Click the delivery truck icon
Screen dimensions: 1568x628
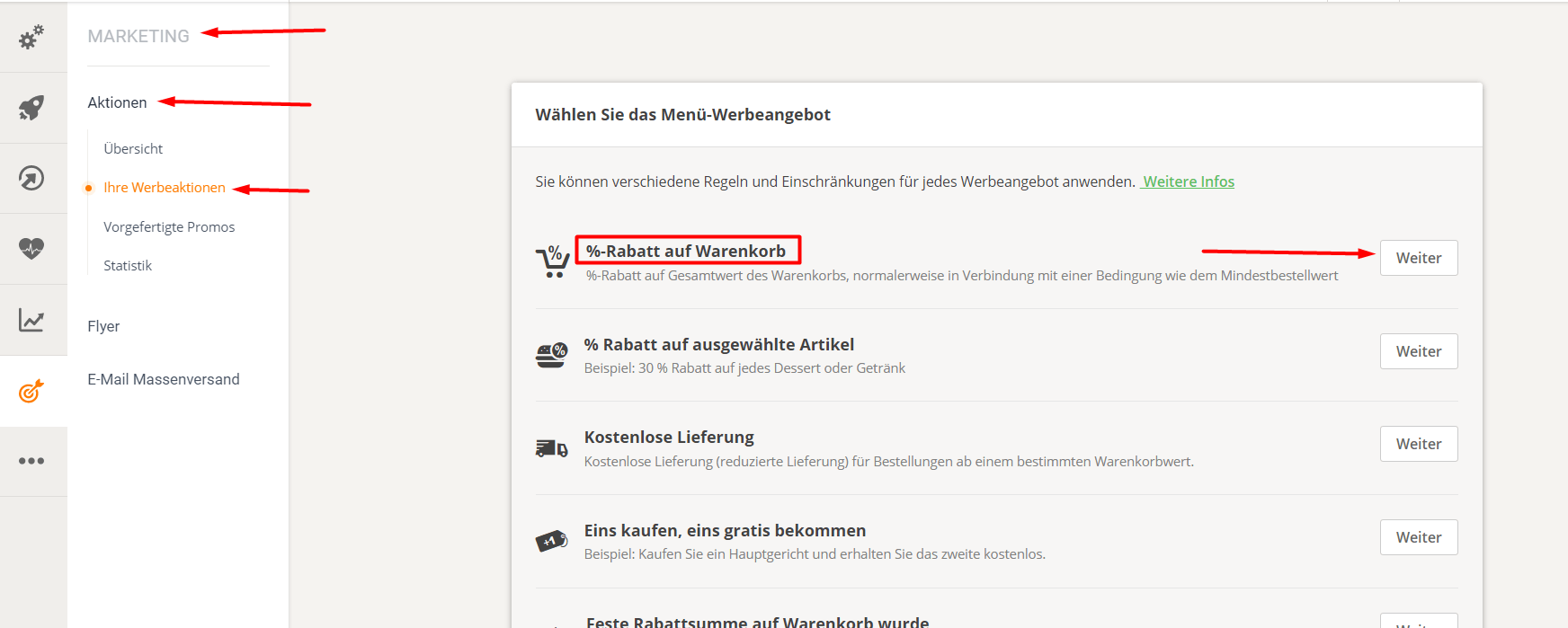click(551, 447)
